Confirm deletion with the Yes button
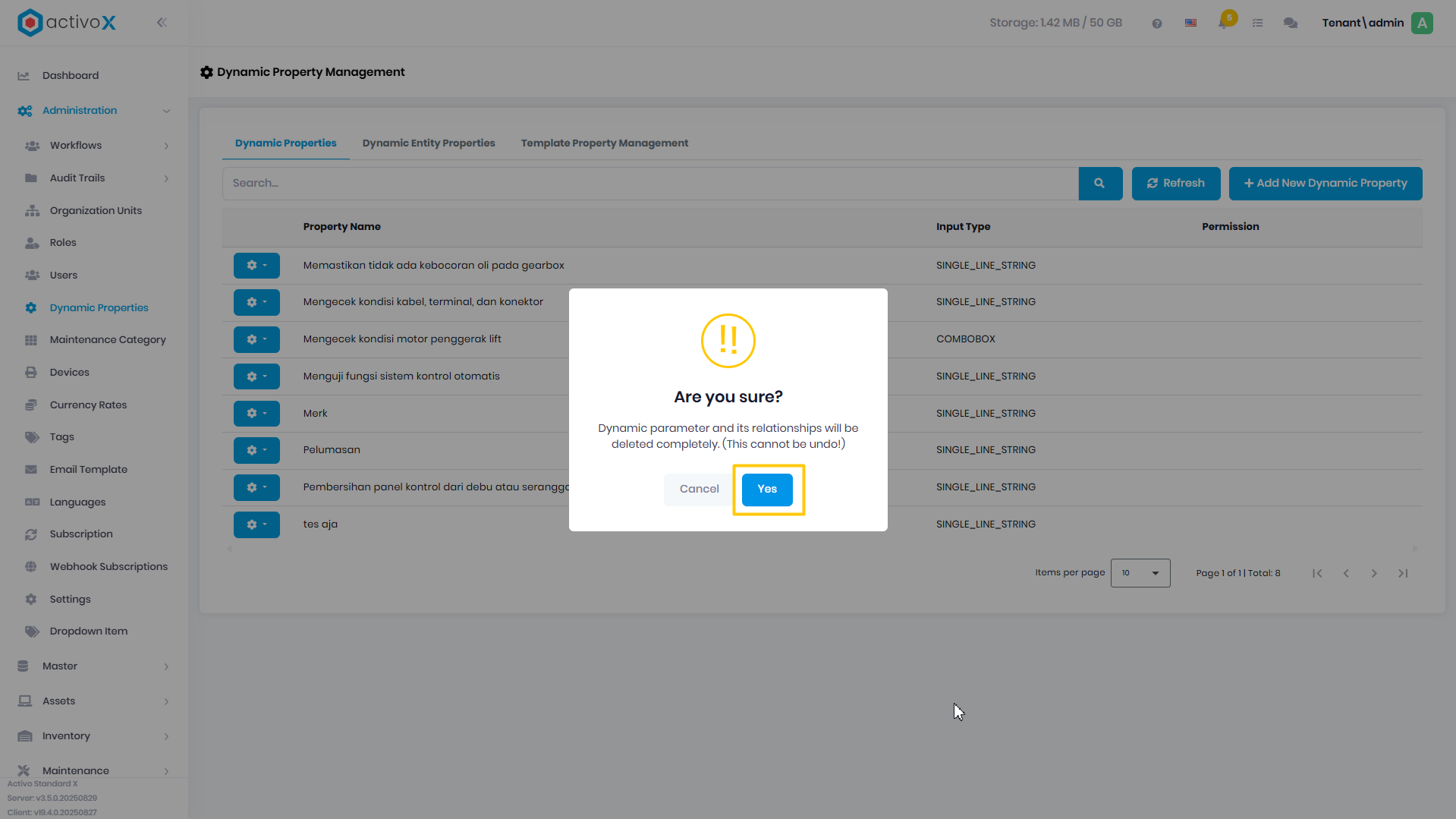The width and height of the screenshot is (1456, 819). tap(767, 489)
